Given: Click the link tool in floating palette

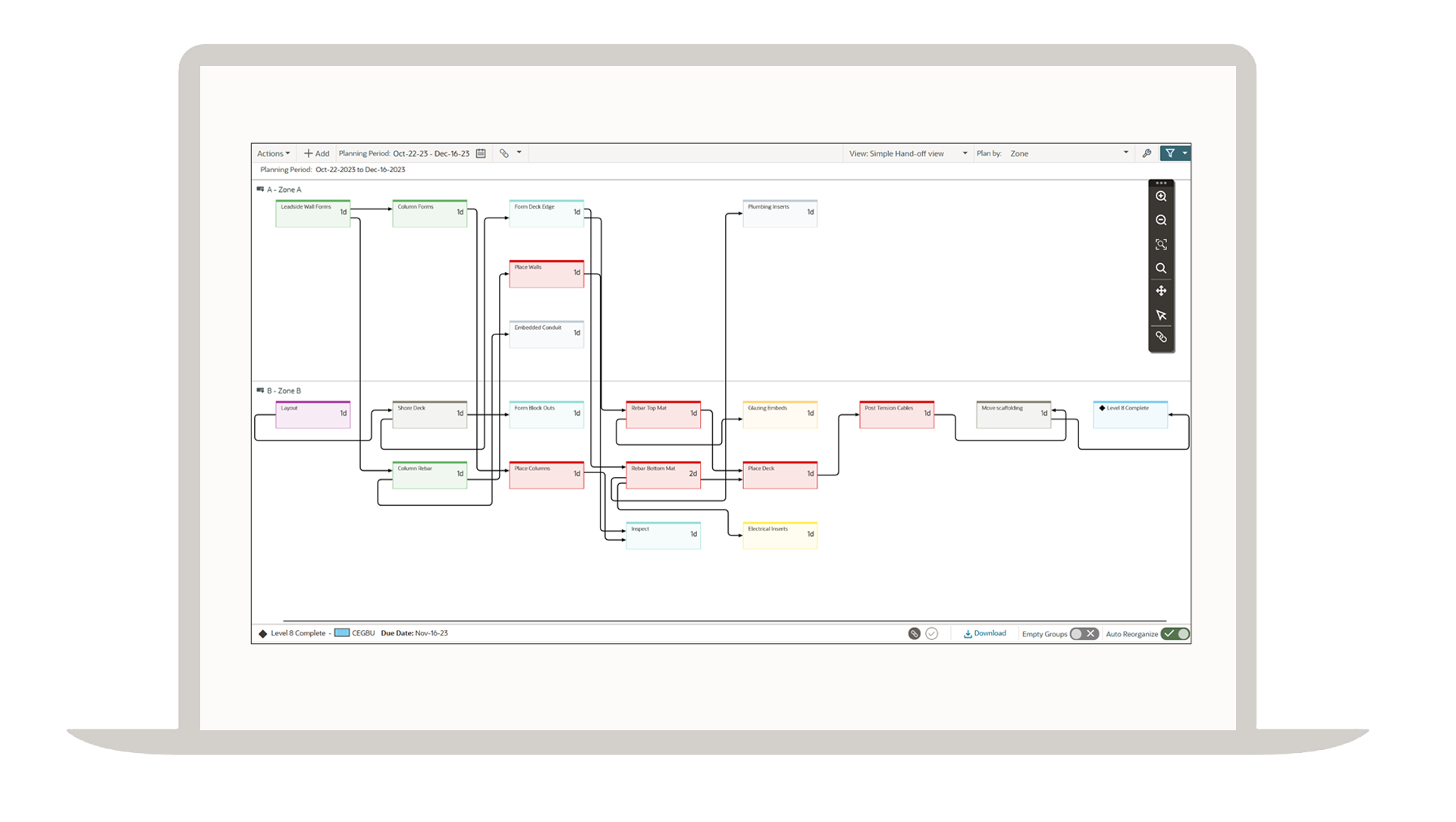Looking at the screenshot, I should click(x=1161, y=337).
